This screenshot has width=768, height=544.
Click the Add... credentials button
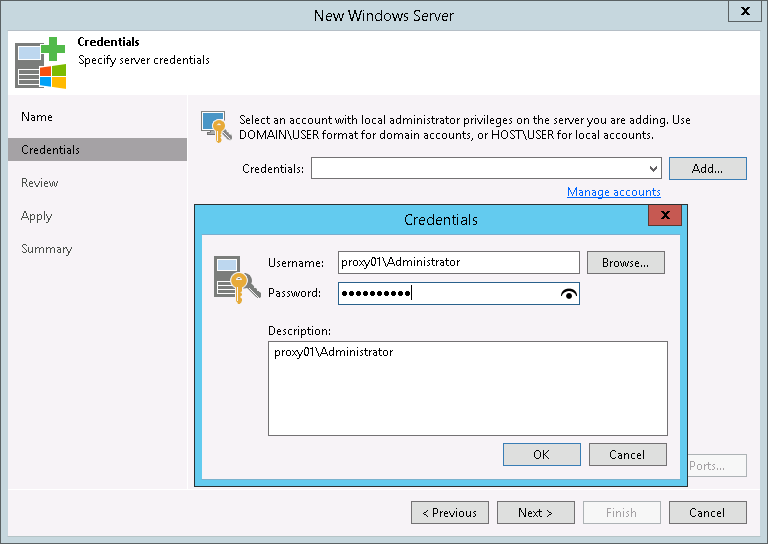[x=708, y=169]
